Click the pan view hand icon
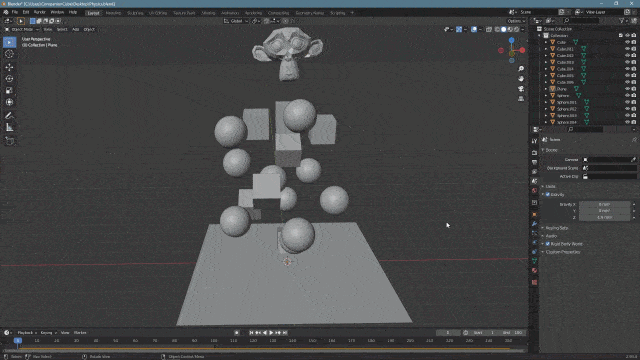This screenshot has height=360, width=640. [521, 79]
